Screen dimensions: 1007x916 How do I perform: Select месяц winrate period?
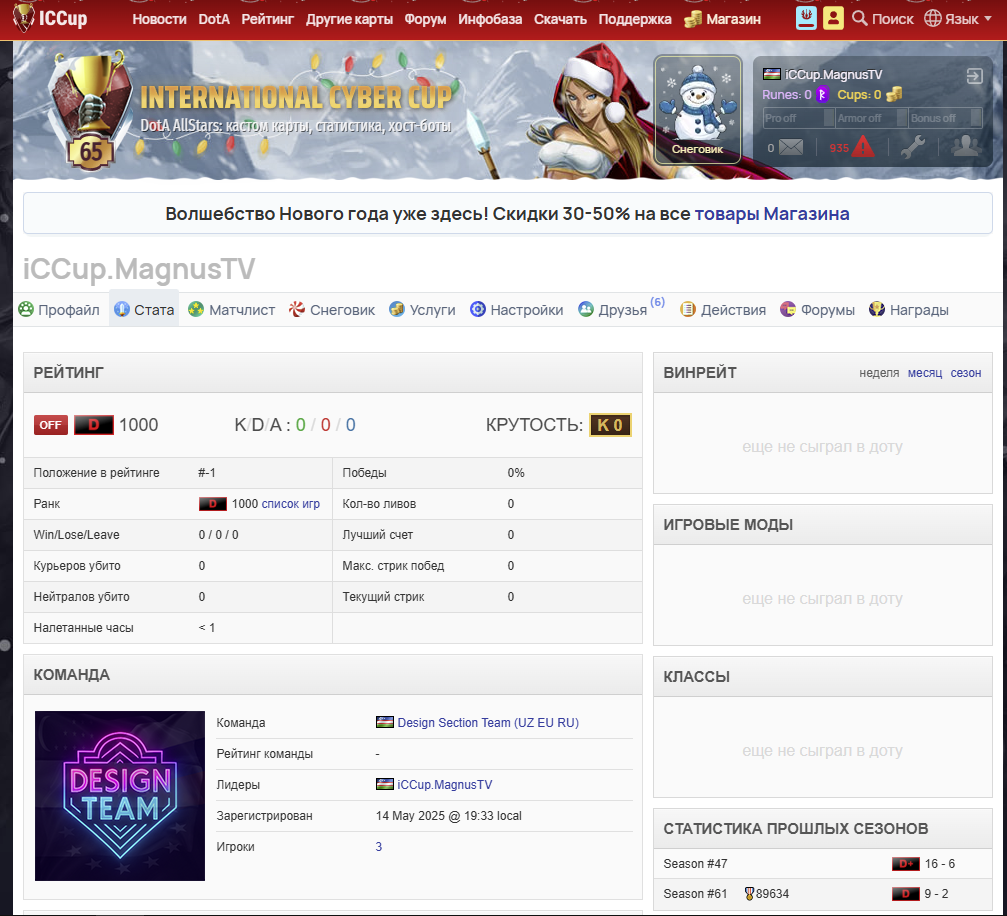pos(925,373)
